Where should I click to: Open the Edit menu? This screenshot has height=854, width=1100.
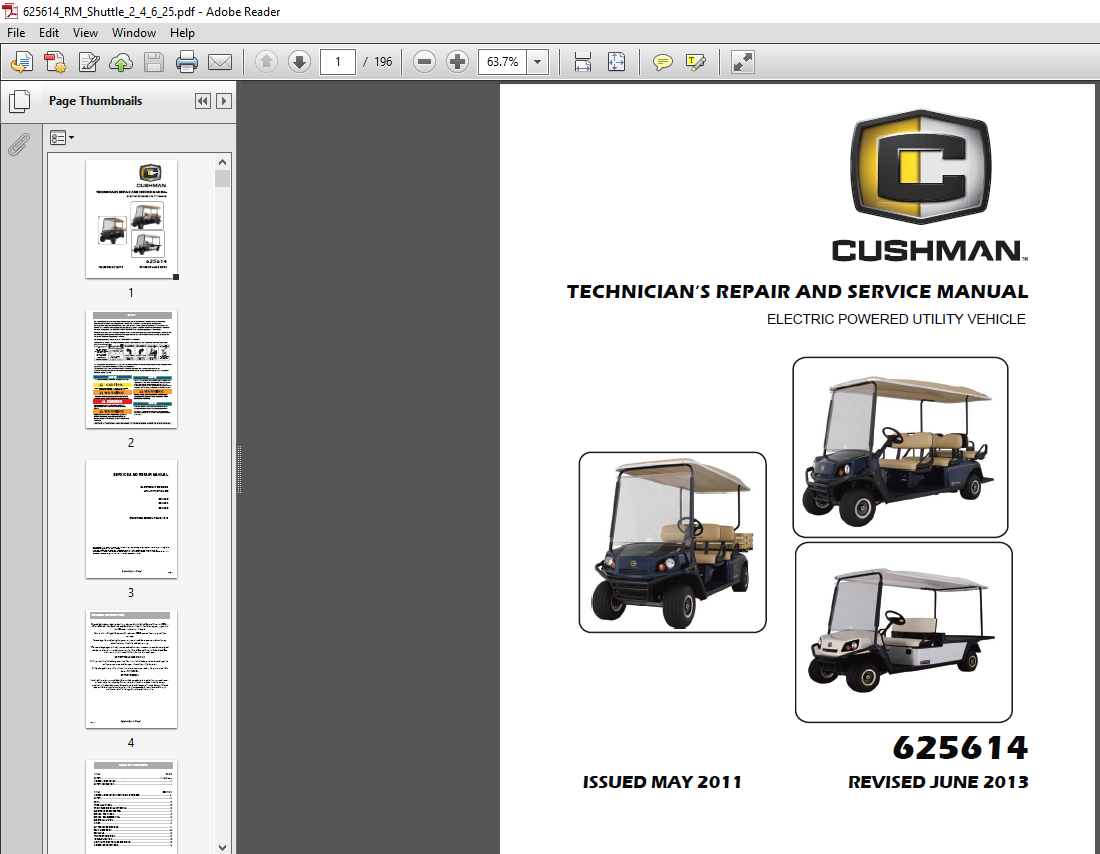pyautogui.click(x=48, y=33)
